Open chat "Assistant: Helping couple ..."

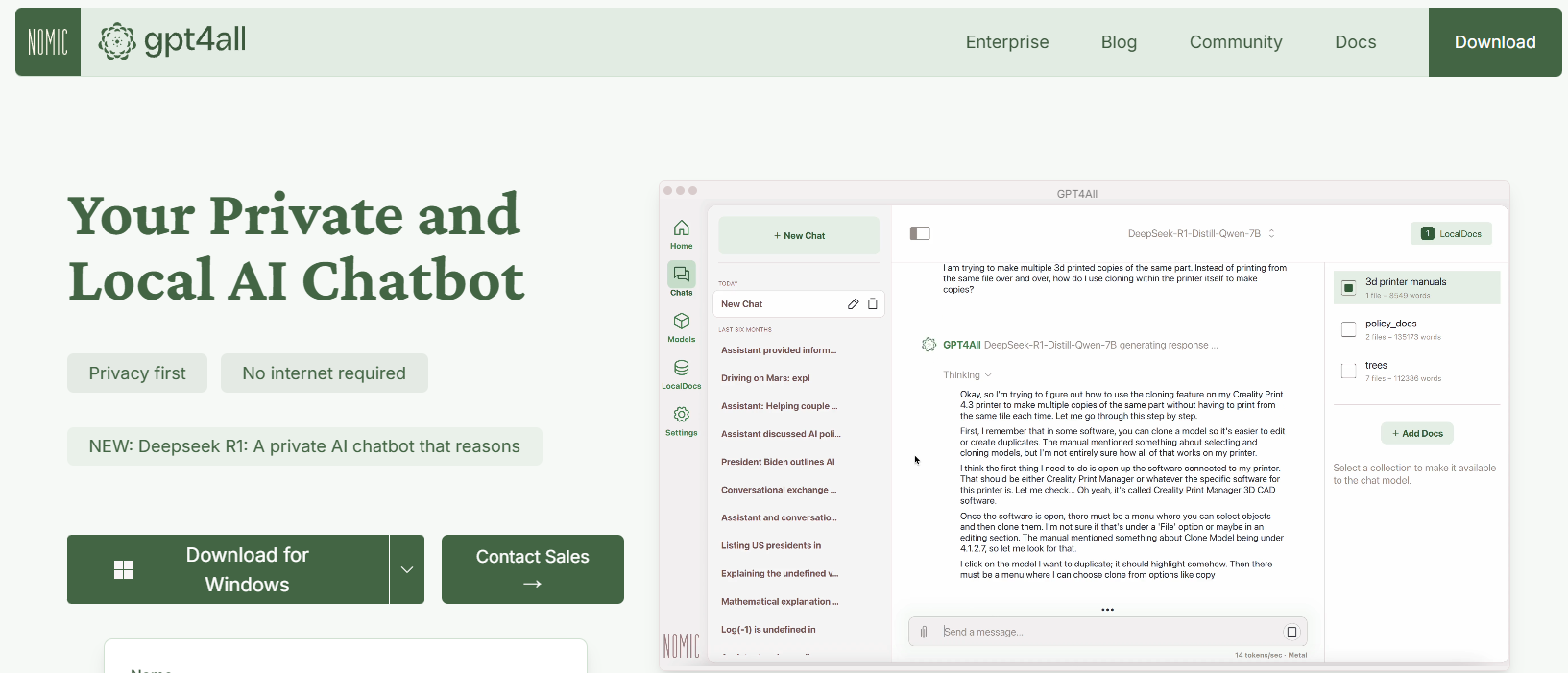tap(780, 406)
